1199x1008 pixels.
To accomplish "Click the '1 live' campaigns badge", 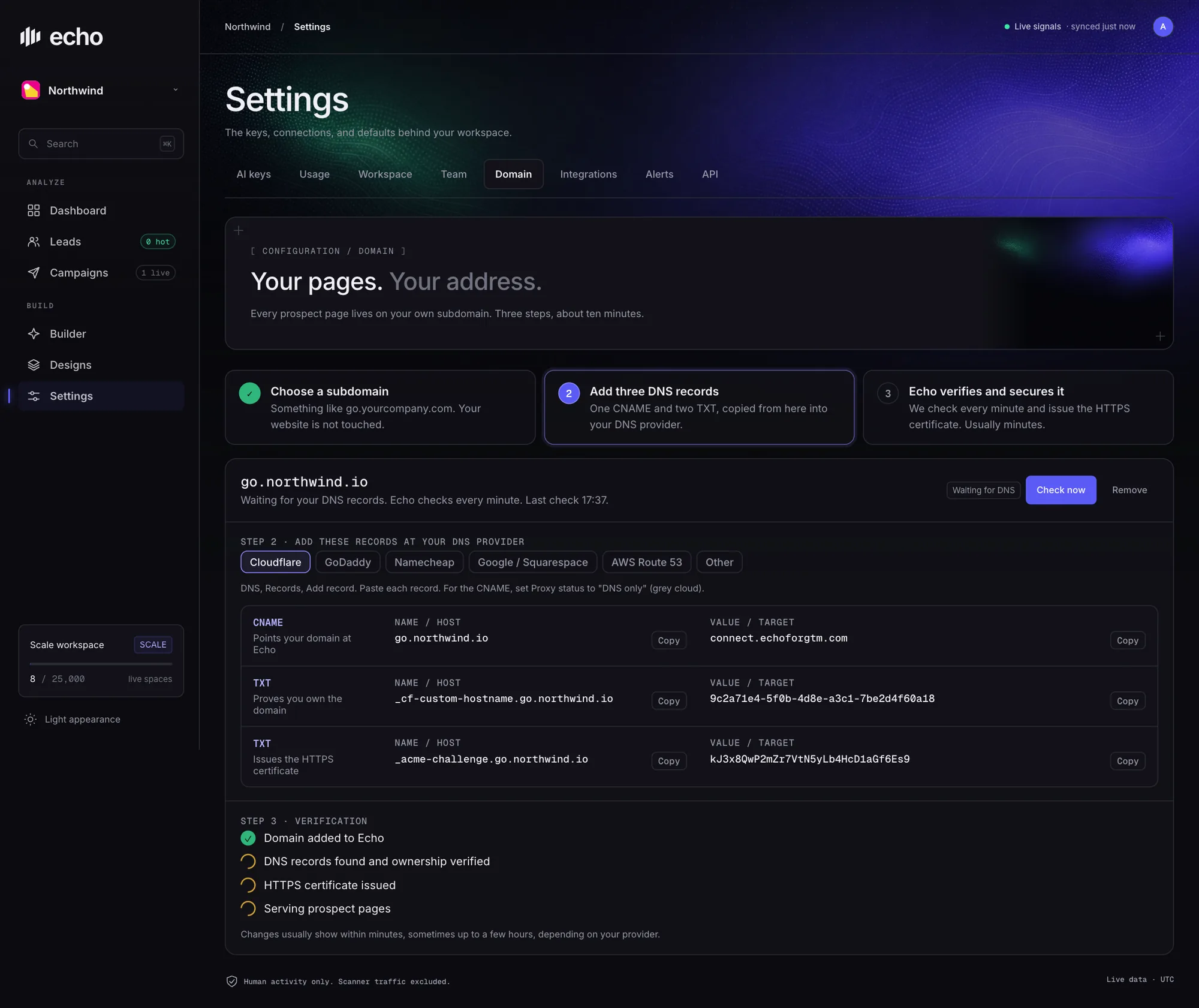I will [155, 273].
